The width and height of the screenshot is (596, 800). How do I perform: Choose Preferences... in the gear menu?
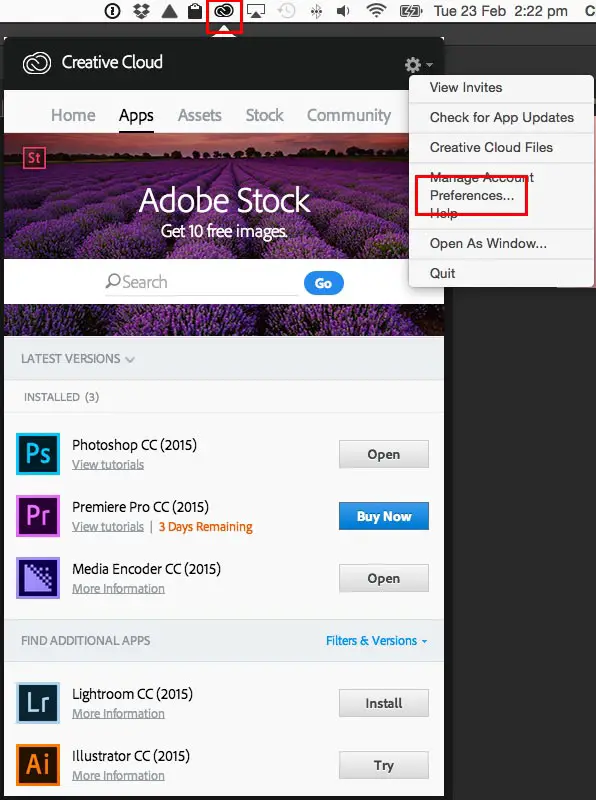(x=472, y=195)
